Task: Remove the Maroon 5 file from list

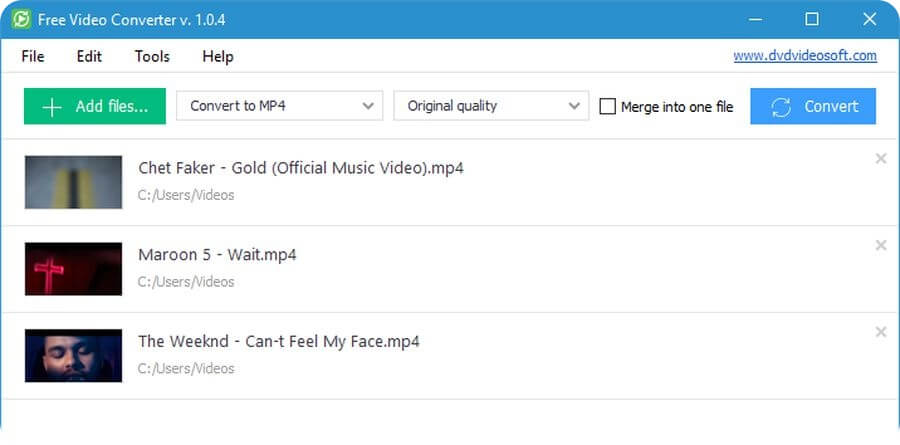Action: pos(880,245)
